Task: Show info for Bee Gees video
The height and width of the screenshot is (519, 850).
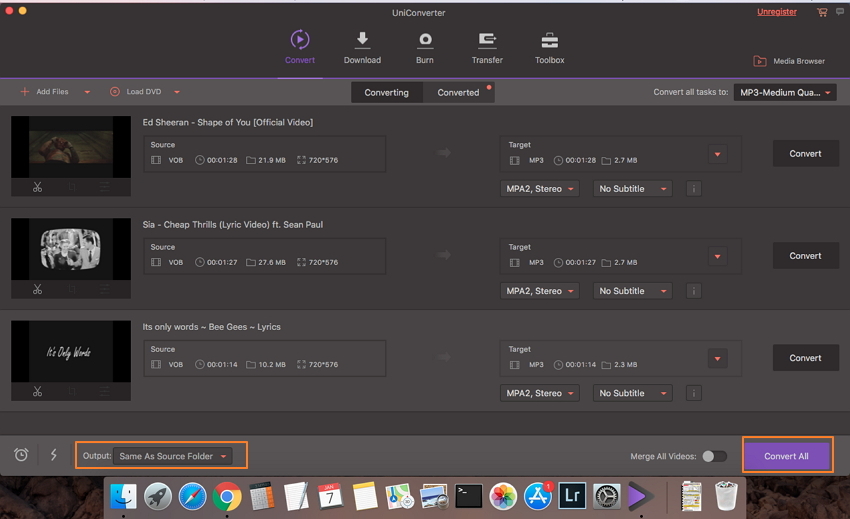Action: [x=694, y=393]
